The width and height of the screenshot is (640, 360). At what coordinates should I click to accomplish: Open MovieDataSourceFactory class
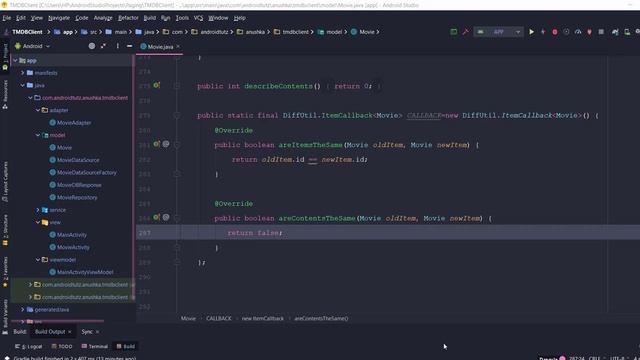87,172
